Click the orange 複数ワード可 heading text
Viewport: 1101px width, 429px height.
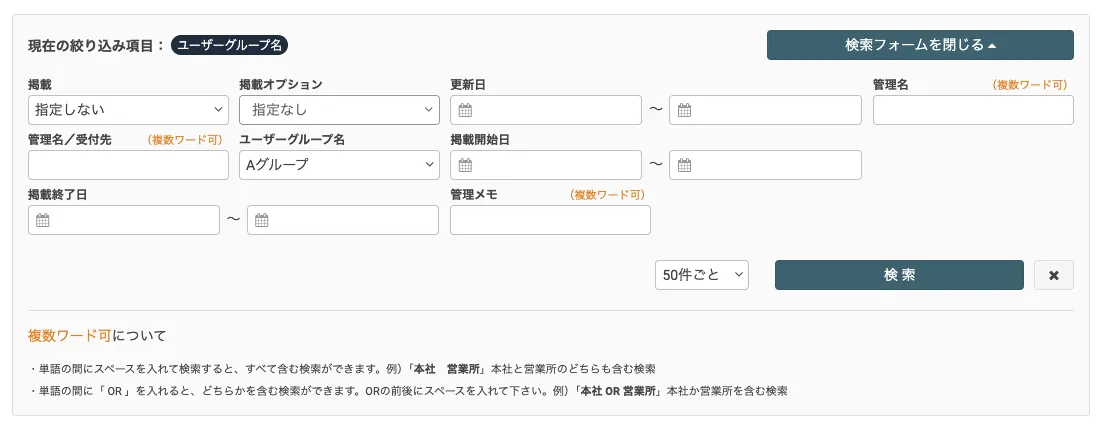point(70,335)
